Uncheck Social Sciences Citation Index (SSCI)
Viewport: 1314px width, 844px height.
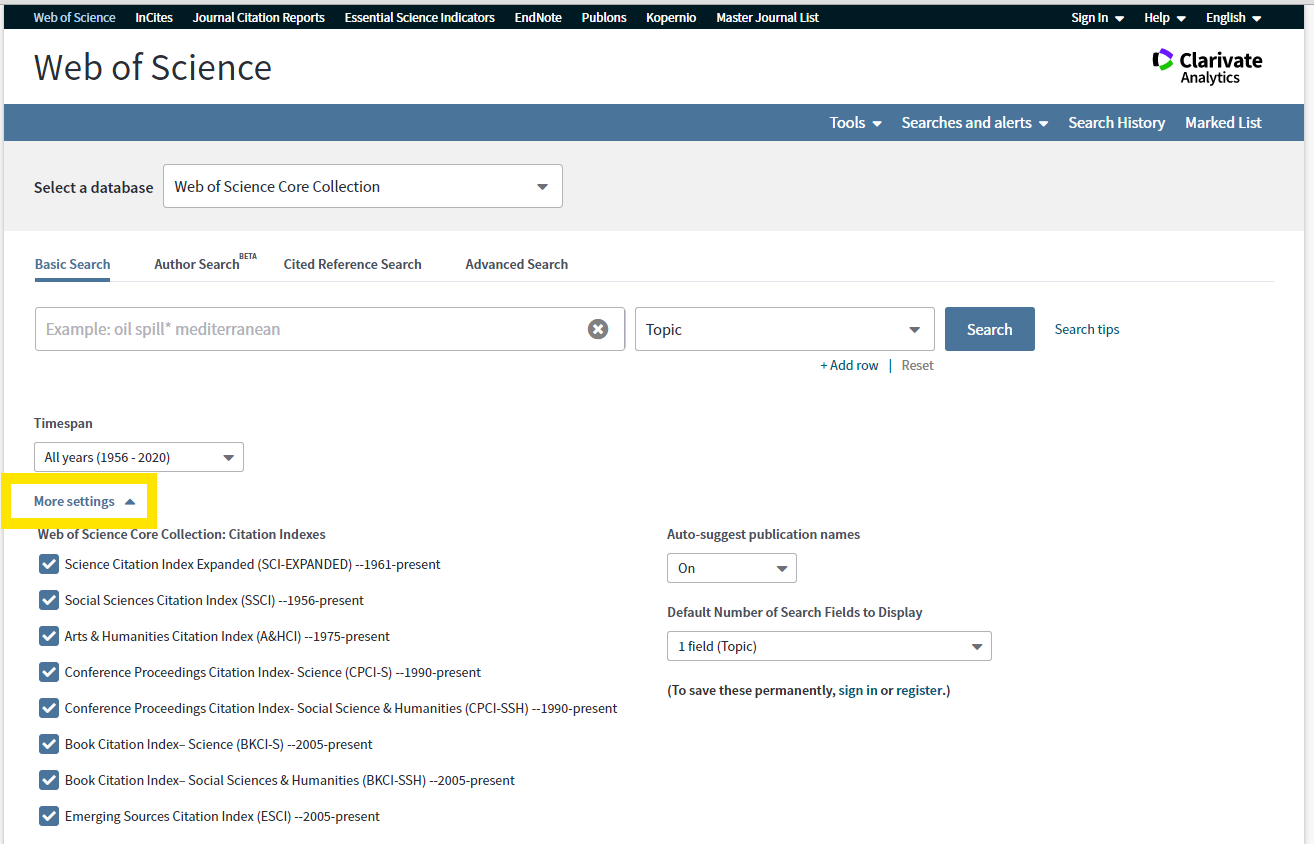point(49,600)
